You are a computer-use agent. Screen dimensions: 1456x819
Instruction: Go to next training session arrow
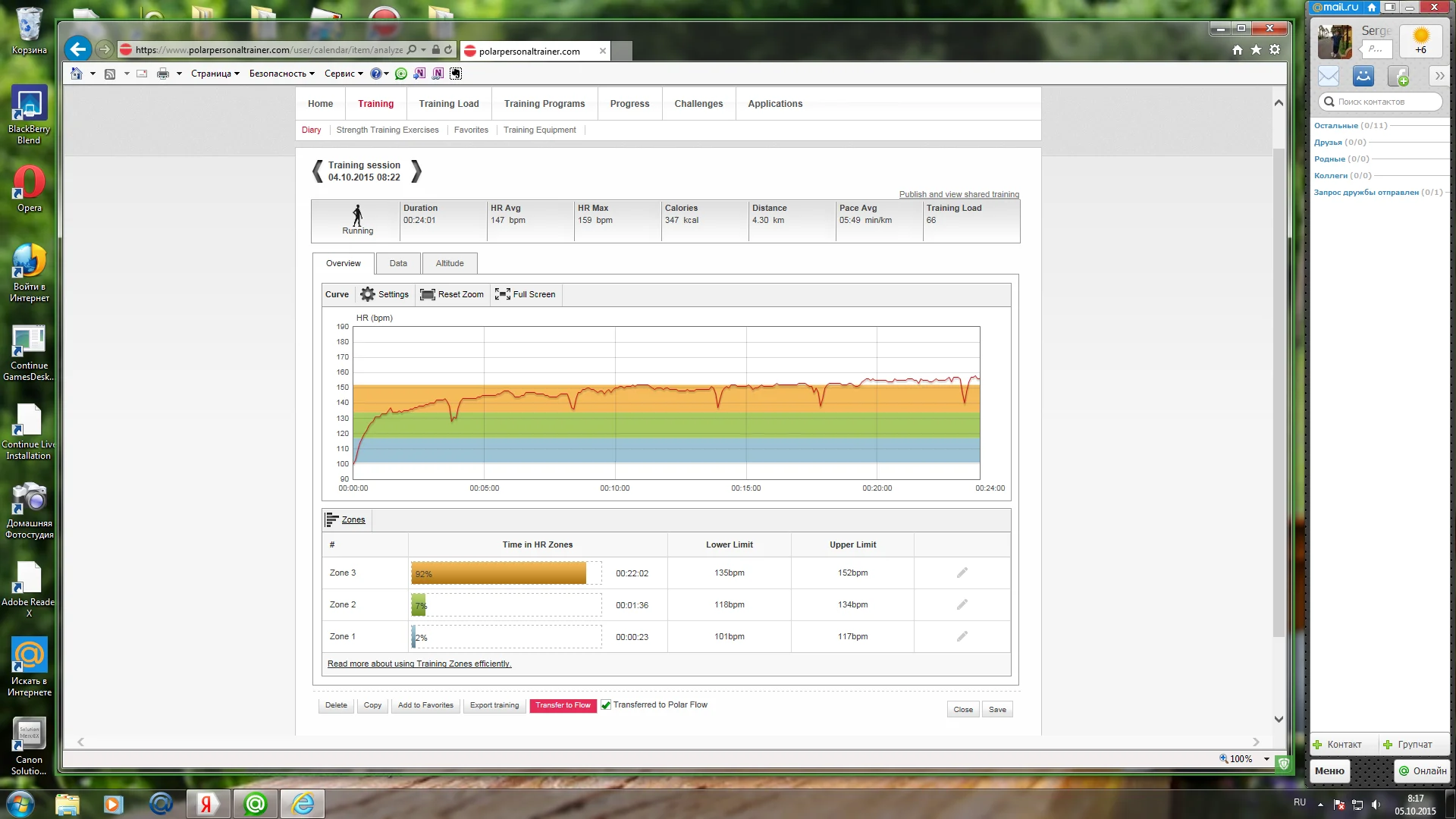click(x=416, y=171)
